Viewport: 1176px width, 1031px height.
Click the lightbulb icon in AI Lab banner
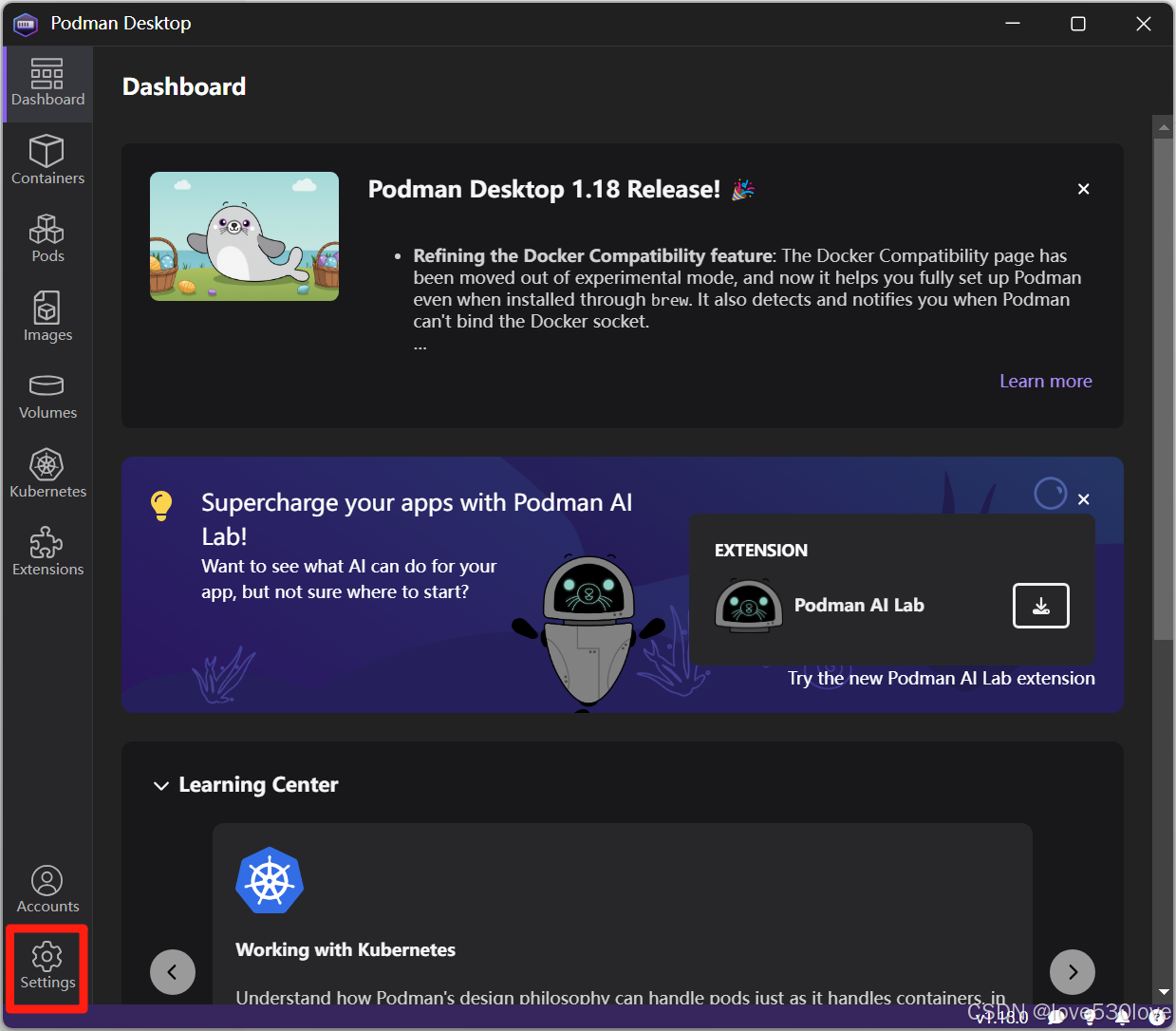161,505
